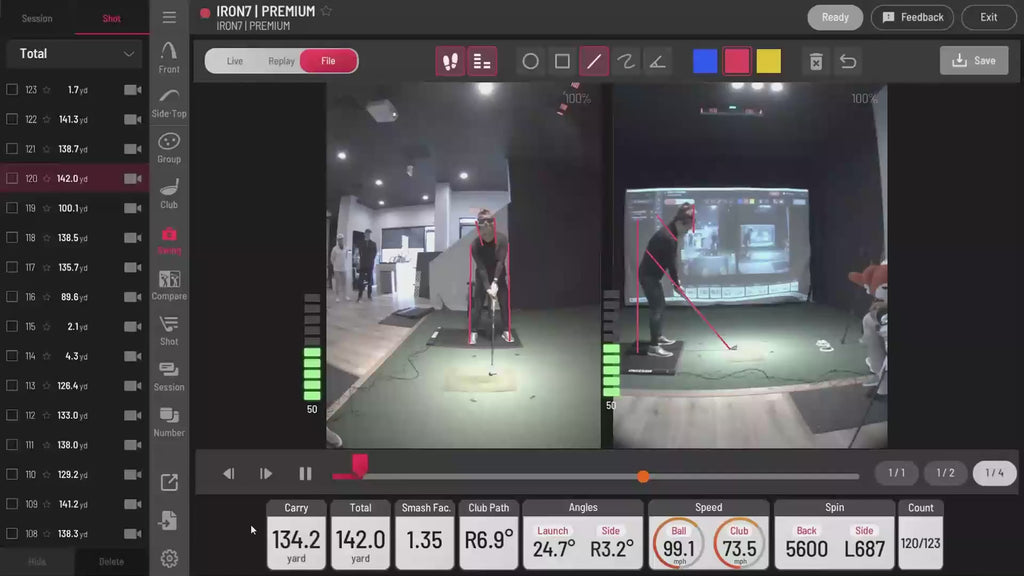Open the Swing camera view icon
The height and width of the screenshot is (576, 1024).
point(169,240)
